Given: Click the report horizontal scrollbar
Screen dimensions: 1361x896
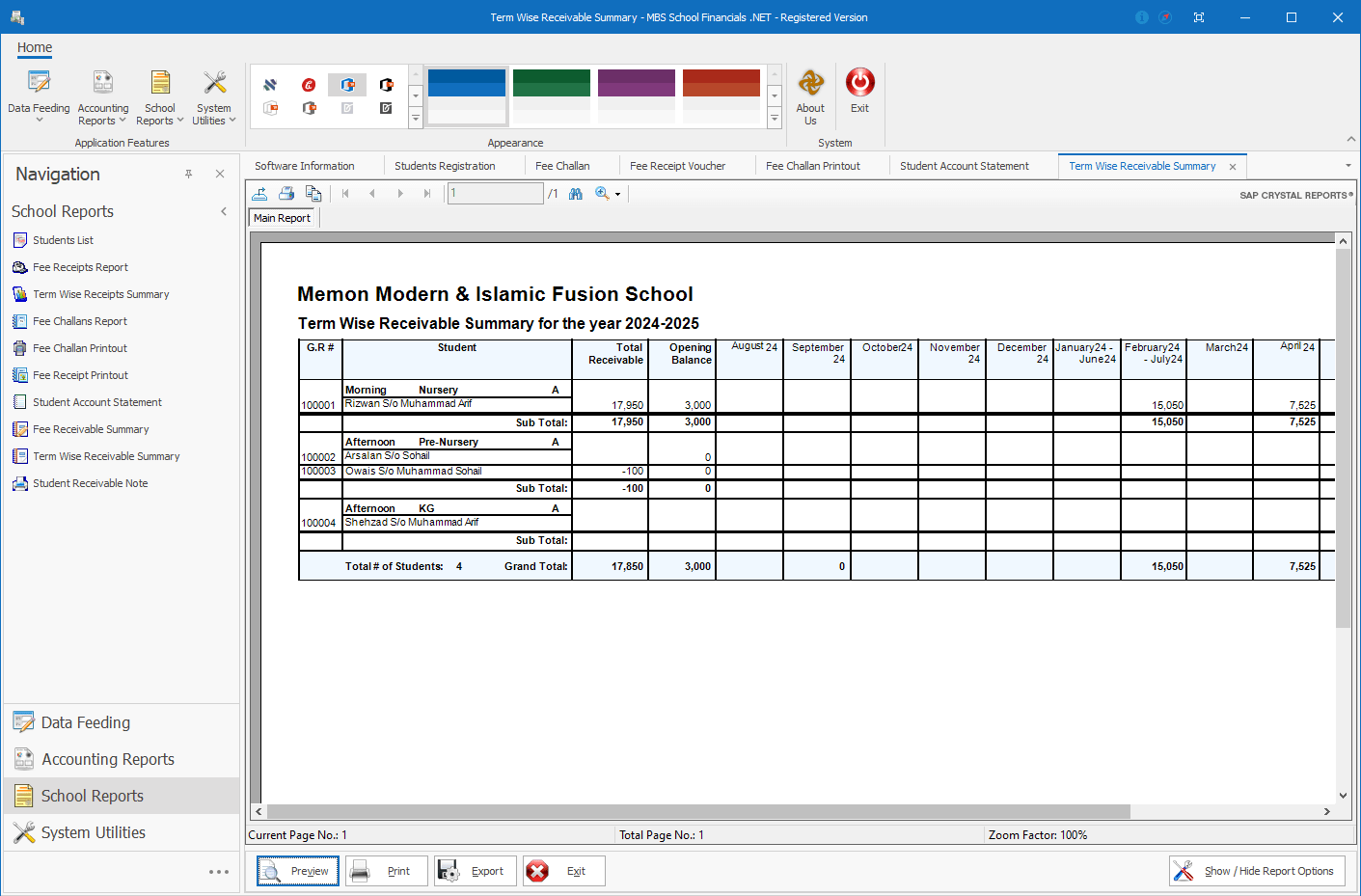Looking at the screenshot, I should point(698,811).
